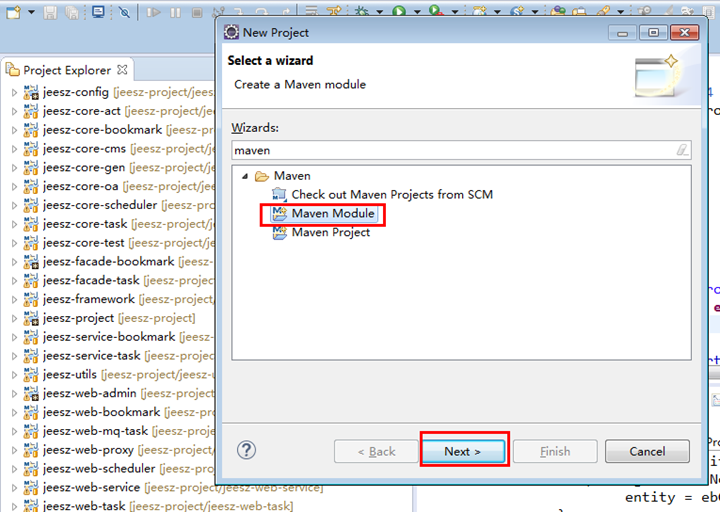Select jeesz-project label in explorer
The width and height of the screenshot is (723, 512).
coord(78,318)
